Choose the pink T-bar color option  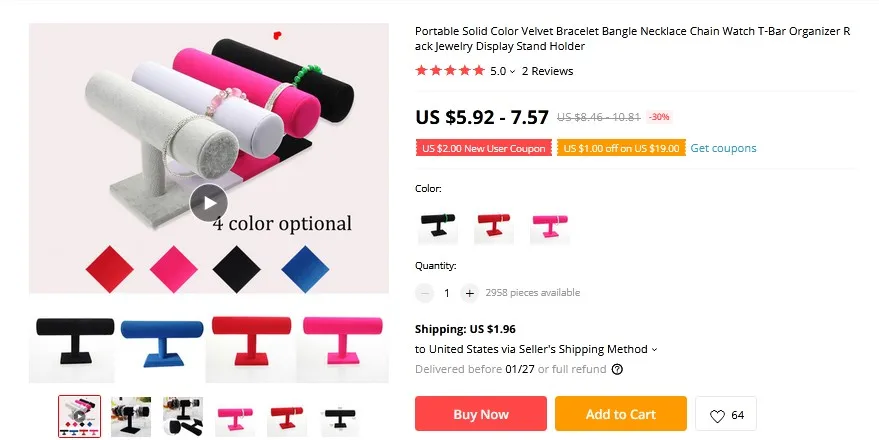(550, 227)
